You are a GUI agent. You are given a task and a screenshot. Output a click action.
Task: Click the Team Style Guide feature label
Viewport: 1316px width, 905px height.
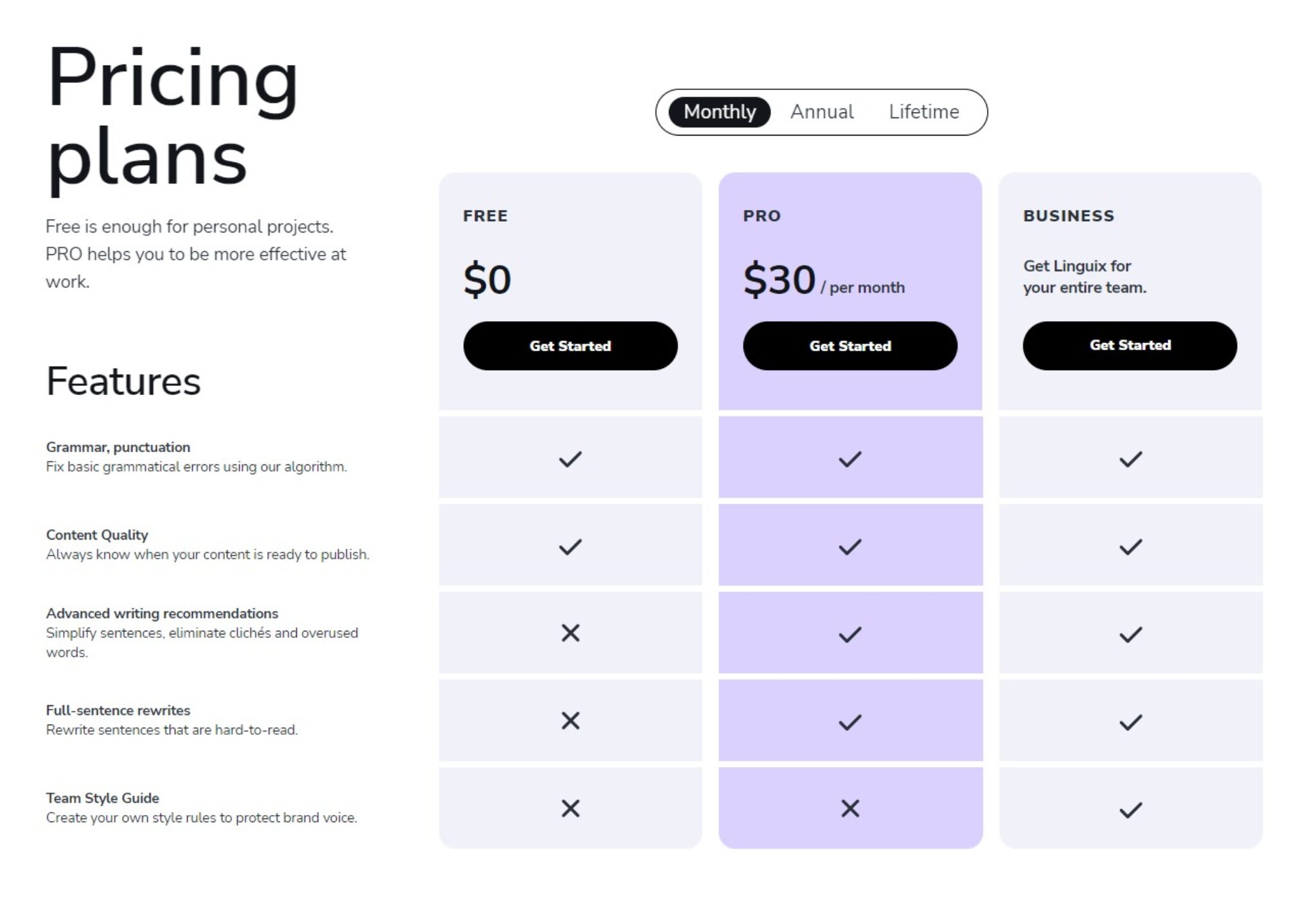click(103, 798)
